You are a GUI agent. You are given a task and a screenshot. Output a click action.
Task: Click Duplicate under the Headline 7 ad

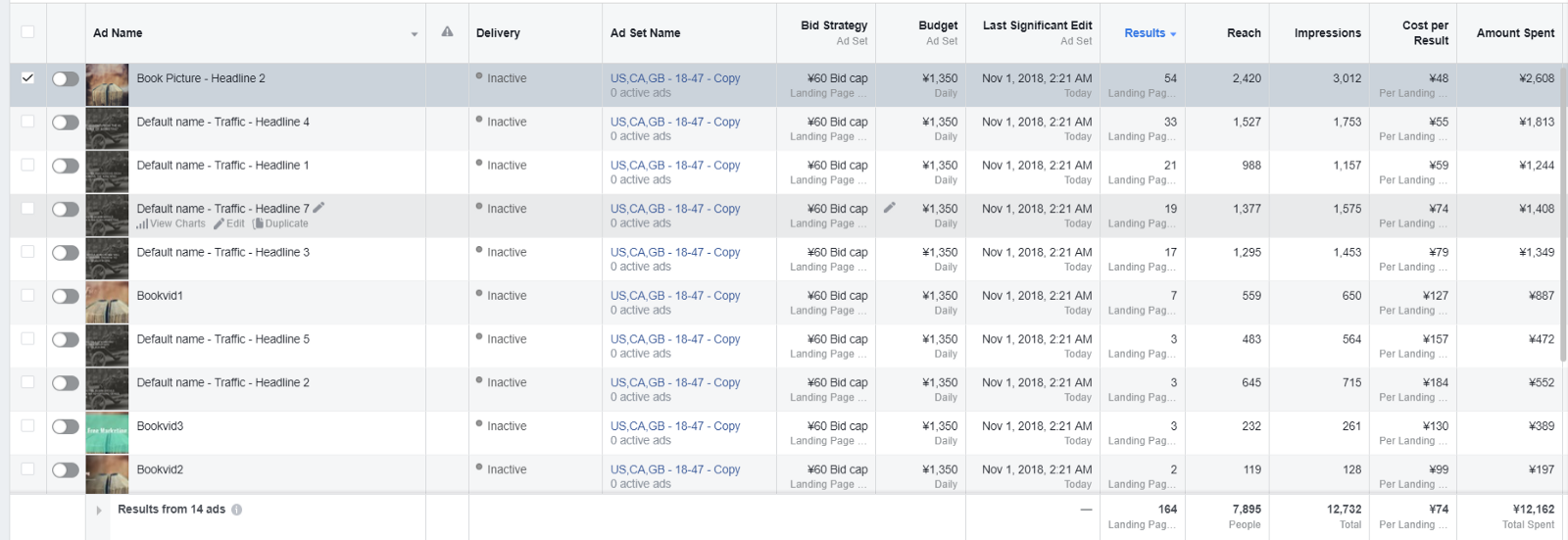(281, 223)
